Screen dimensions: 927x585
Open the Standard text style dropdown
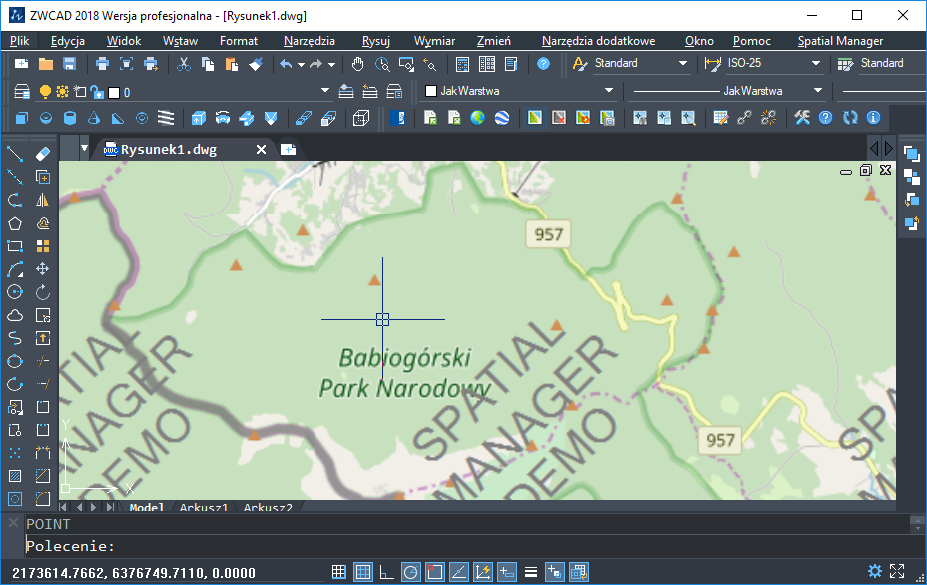[683, 63]
